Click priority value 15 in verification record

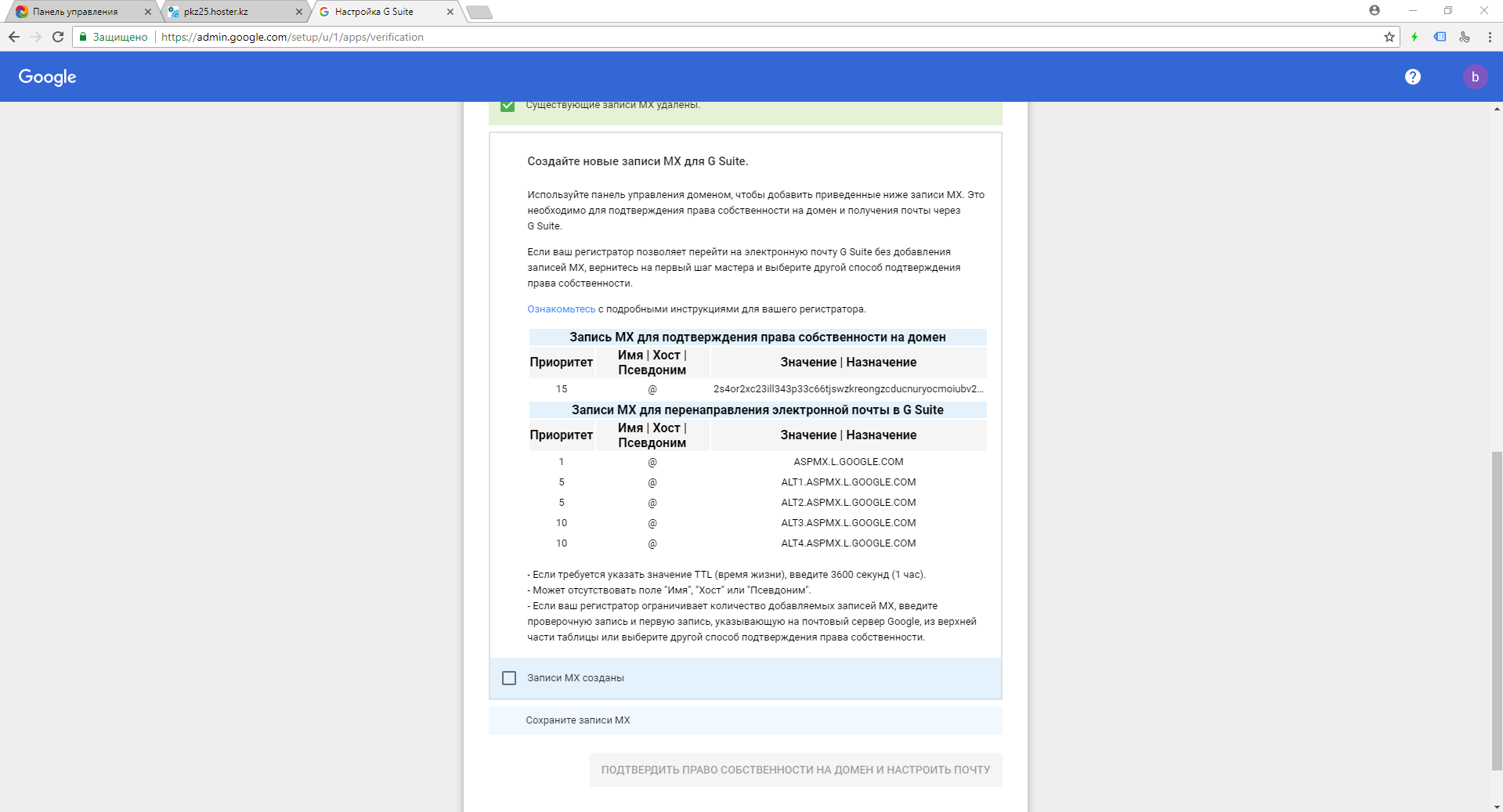[x=562, y=389]
